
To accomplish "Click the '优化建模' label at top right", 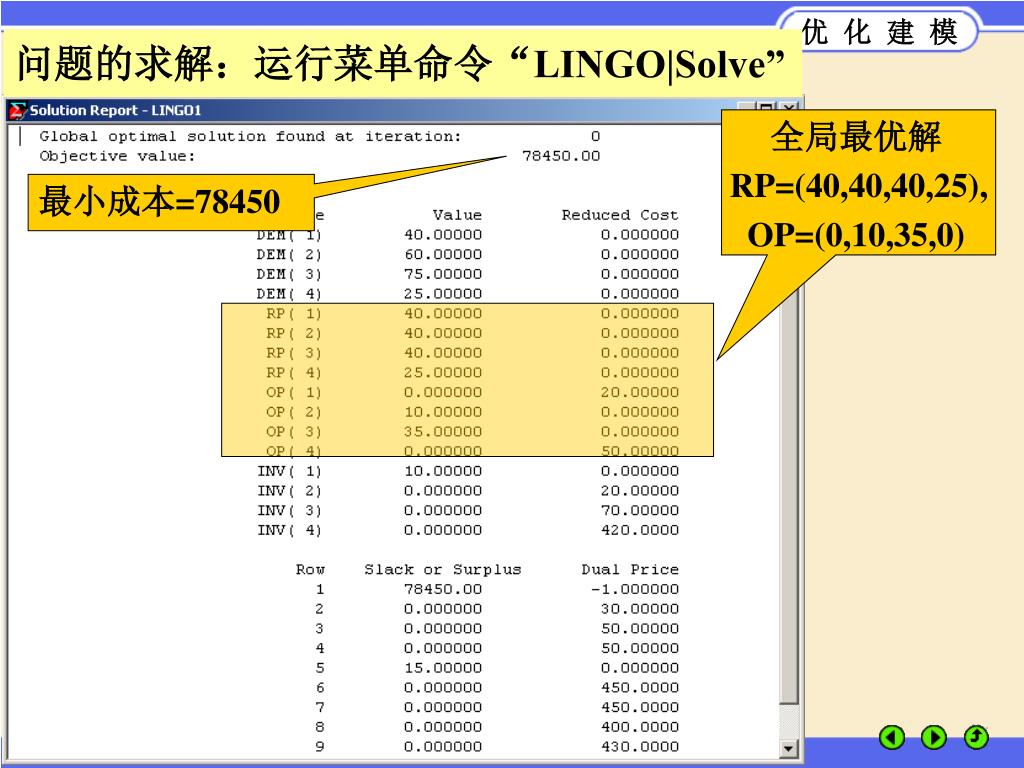I will click(x=879, y=31).
